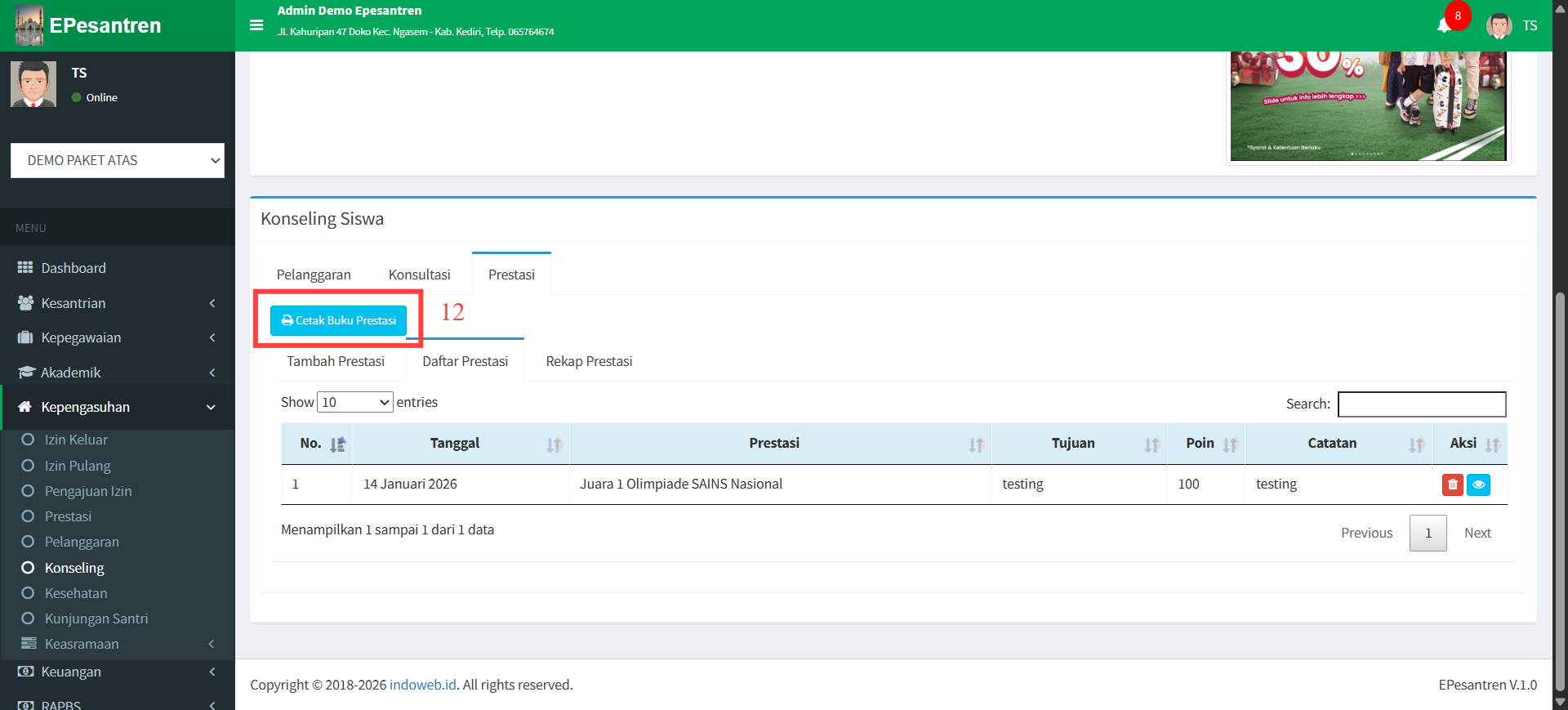This screenshot has width=1568, height=710.
Task: Open the DEMO PAKET ATAS dropdown
Action: 118,160
